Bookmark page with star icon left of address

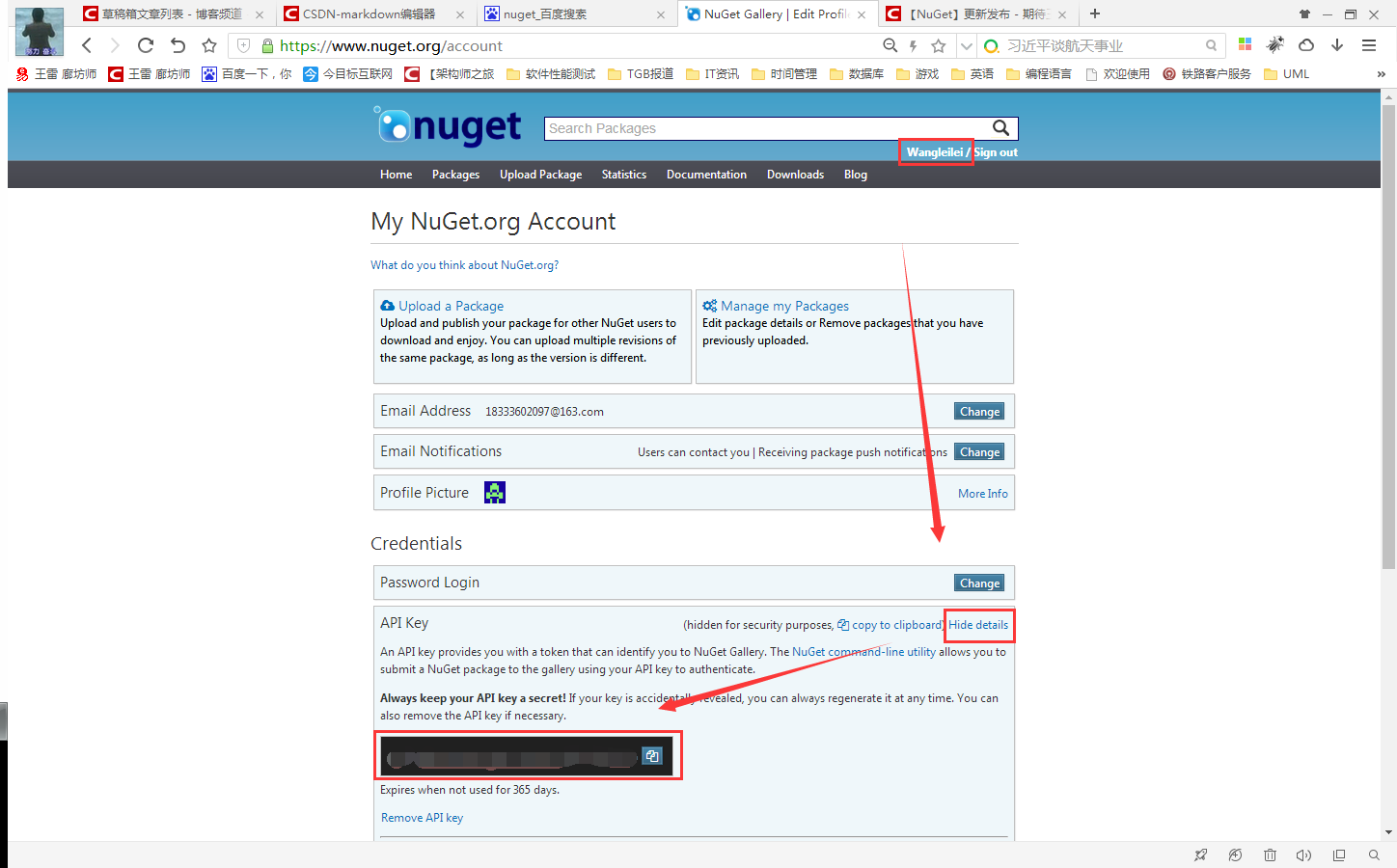coord(209,45)
